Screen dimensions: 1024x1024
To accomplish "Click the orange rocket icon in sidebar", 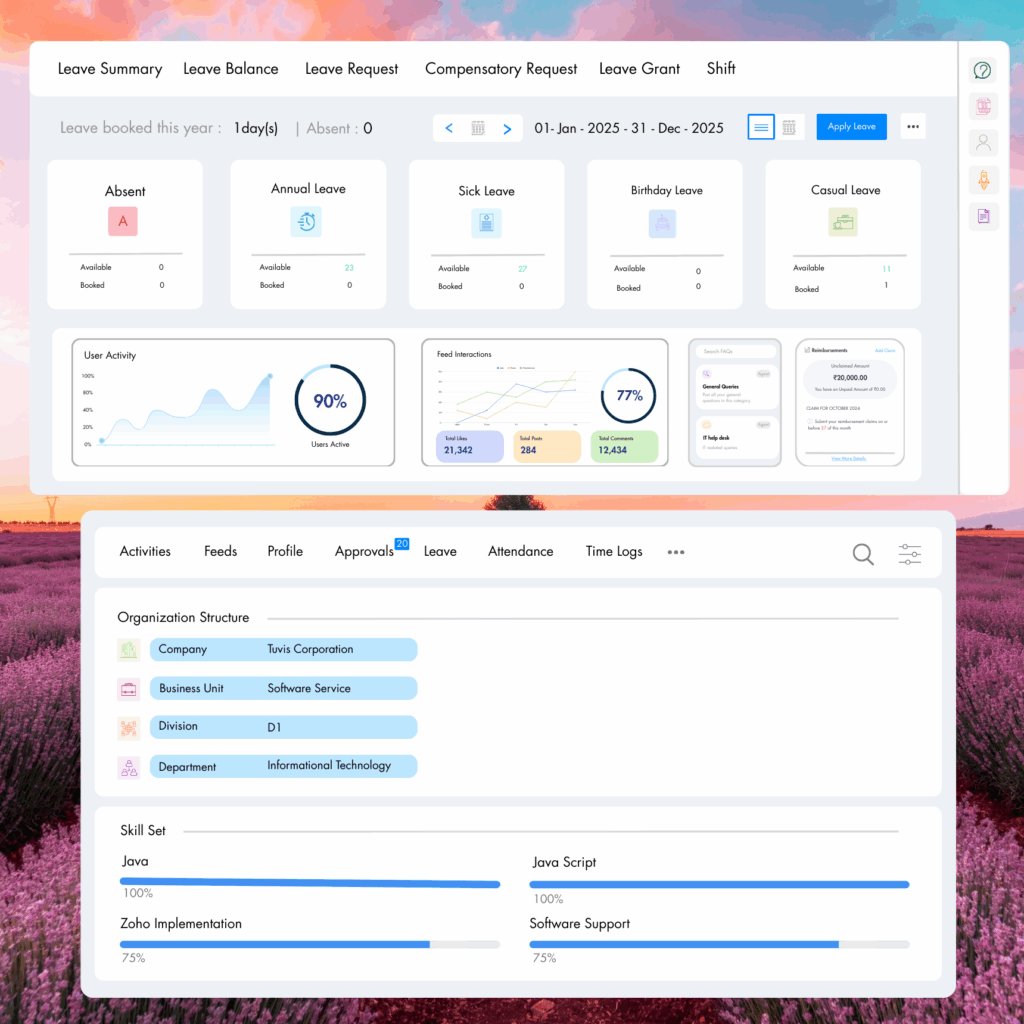I will point(984,180).
